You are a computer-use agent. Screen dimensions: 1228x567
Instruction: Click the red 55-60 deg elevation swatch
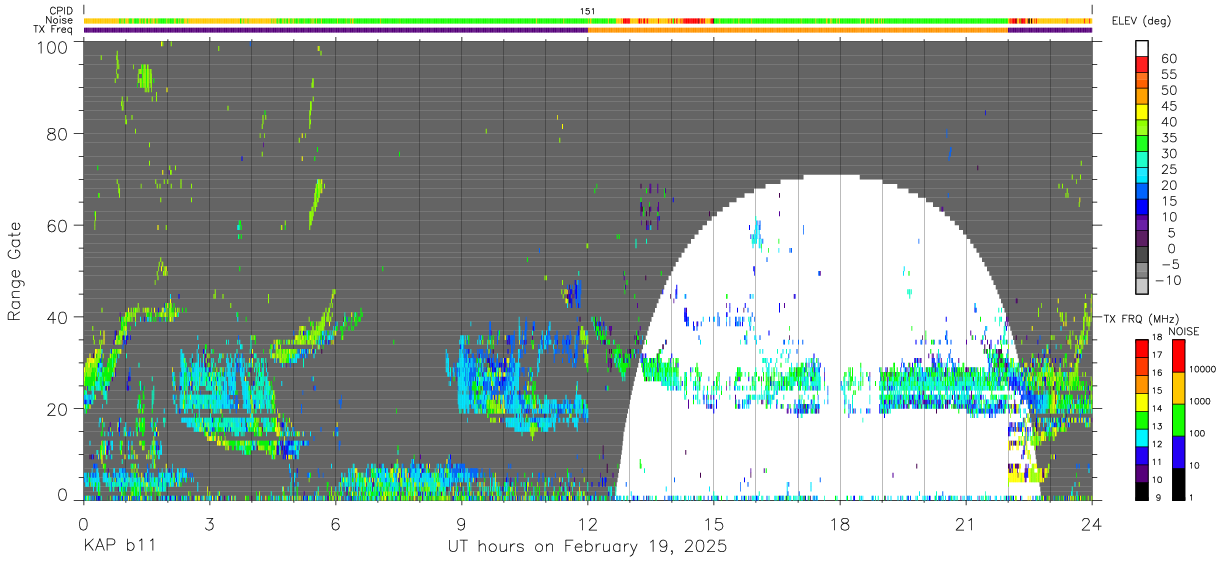pos(1143,65)
